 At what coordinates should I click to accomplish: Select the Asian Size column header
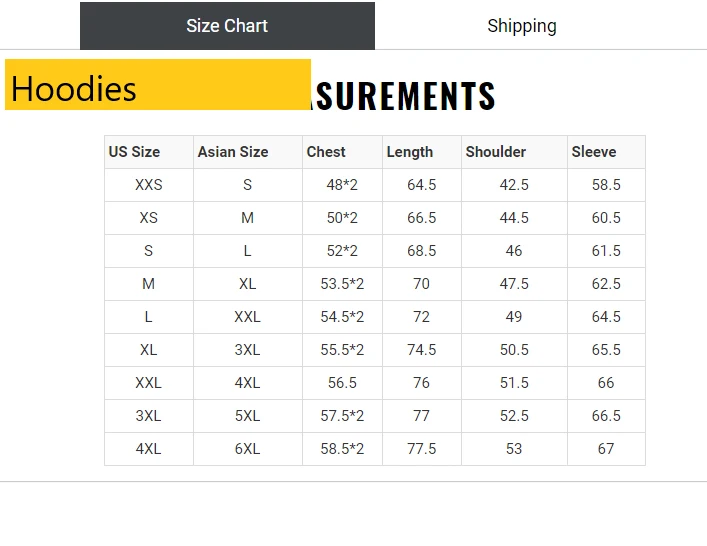(248, 152)
